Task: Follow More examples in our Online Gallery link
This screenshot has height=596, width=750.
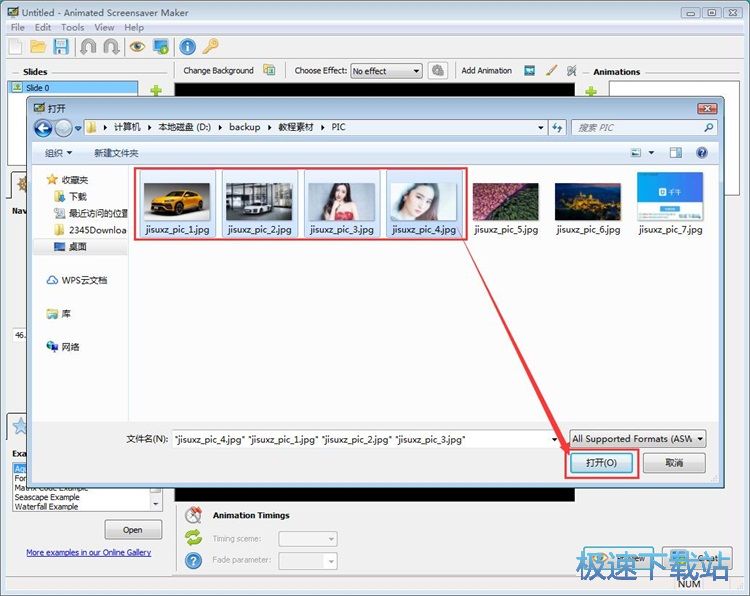Action: (88, 552)
